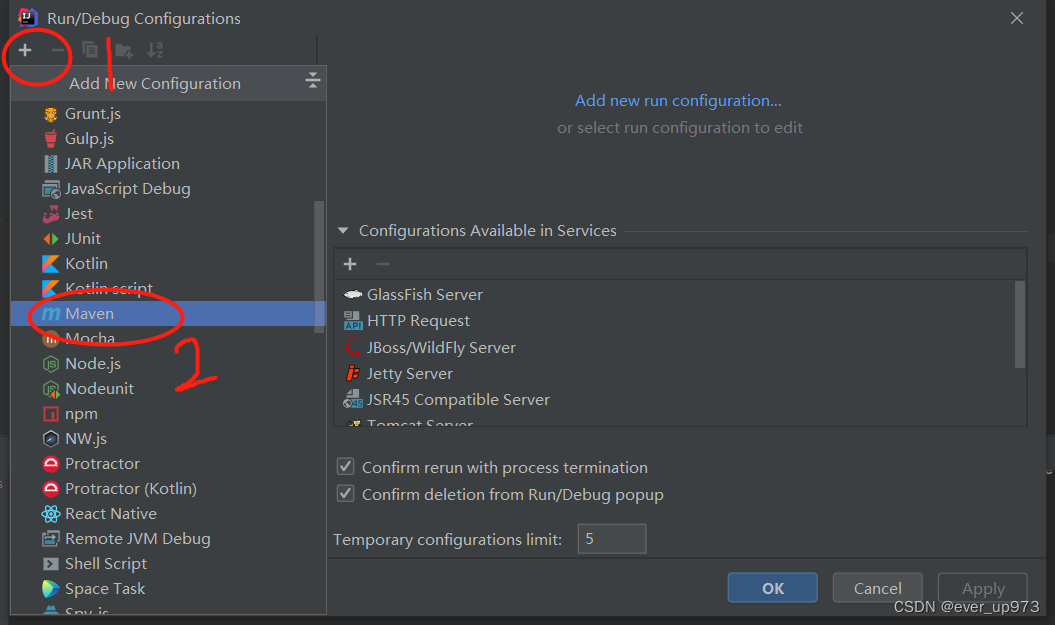The image size is (1055, 625).
Task: Choose JavaScript Debug from the list
Action: 168,188
